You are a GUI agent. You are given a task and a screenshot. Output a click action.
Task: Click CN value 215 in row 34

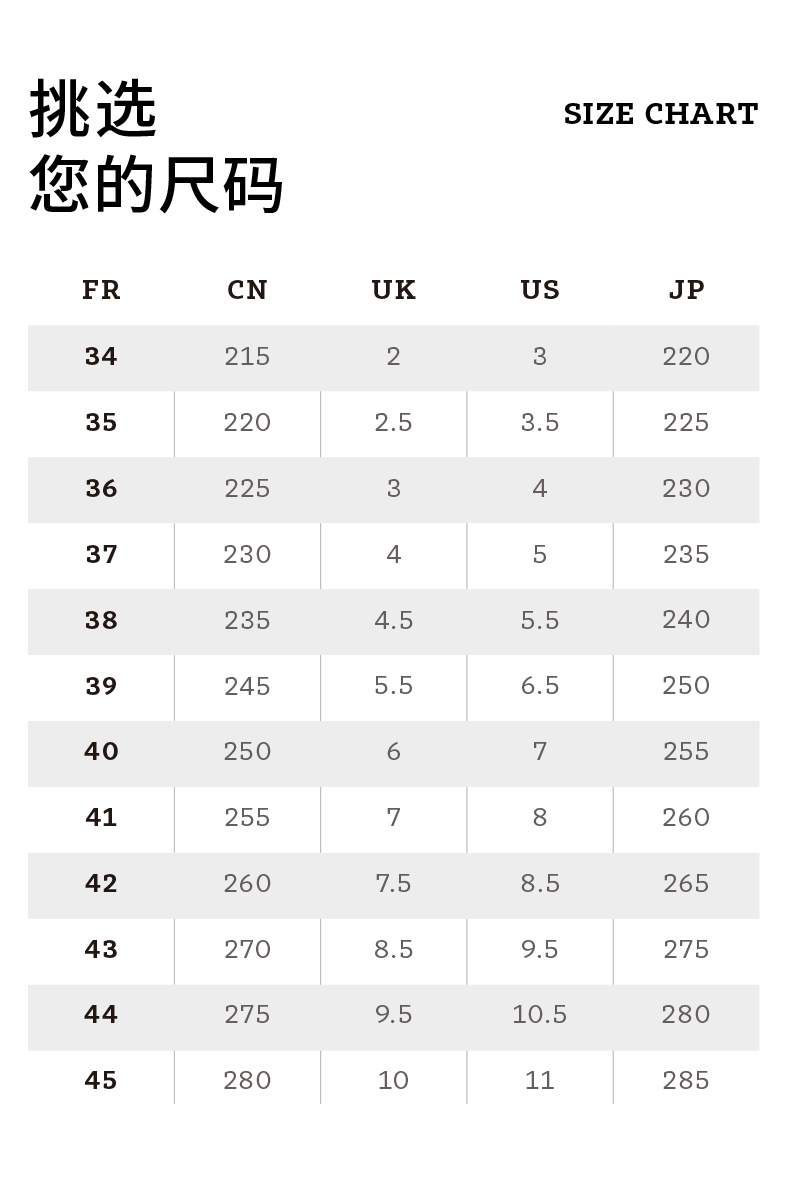(x=247, y=357)
